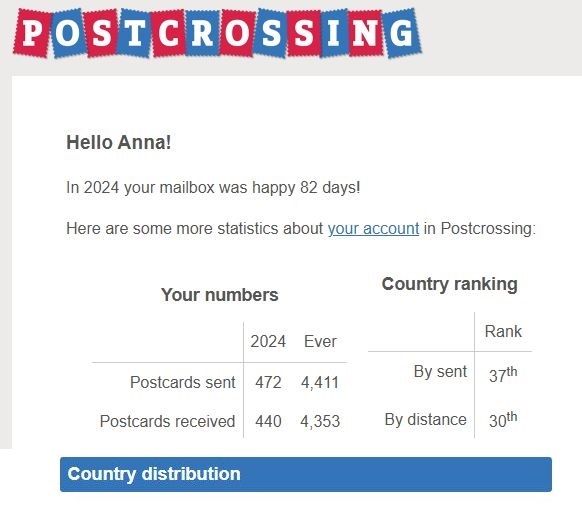Click the 'Your numbers' table heading
Viewport: 582px width, 510px height.
point(219,295)
